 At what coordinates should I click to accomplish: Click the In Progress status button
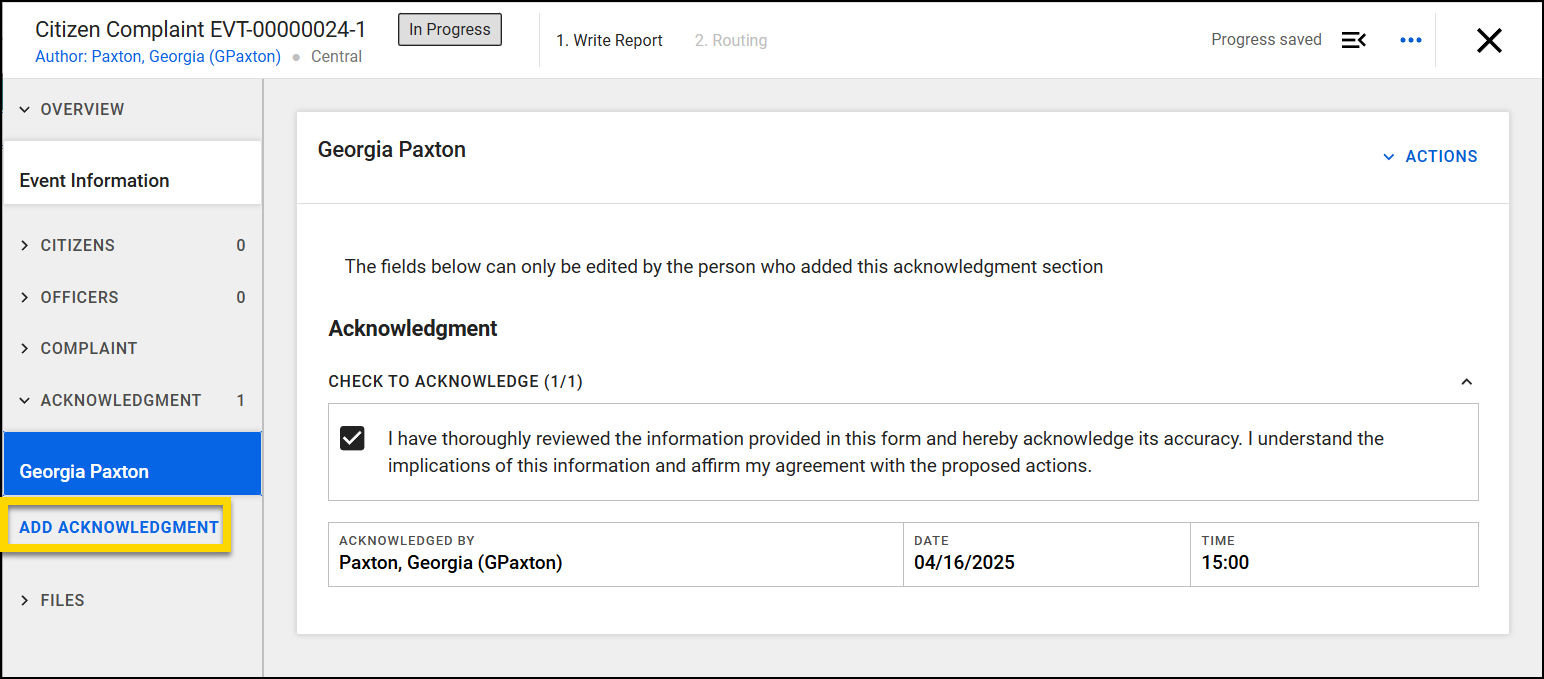point(449,29)
